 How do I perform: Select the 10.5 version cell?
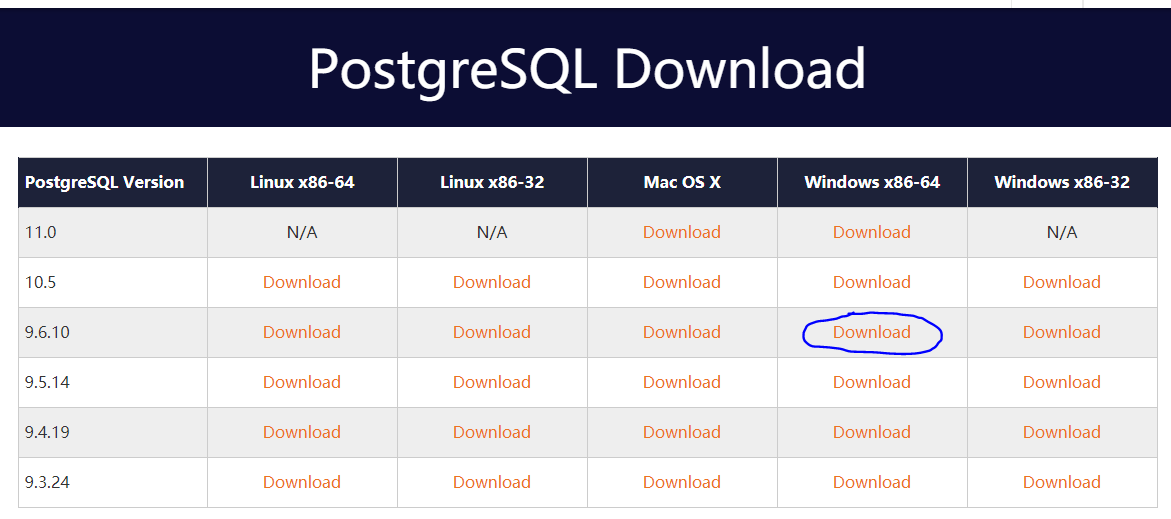click(113, 282)
